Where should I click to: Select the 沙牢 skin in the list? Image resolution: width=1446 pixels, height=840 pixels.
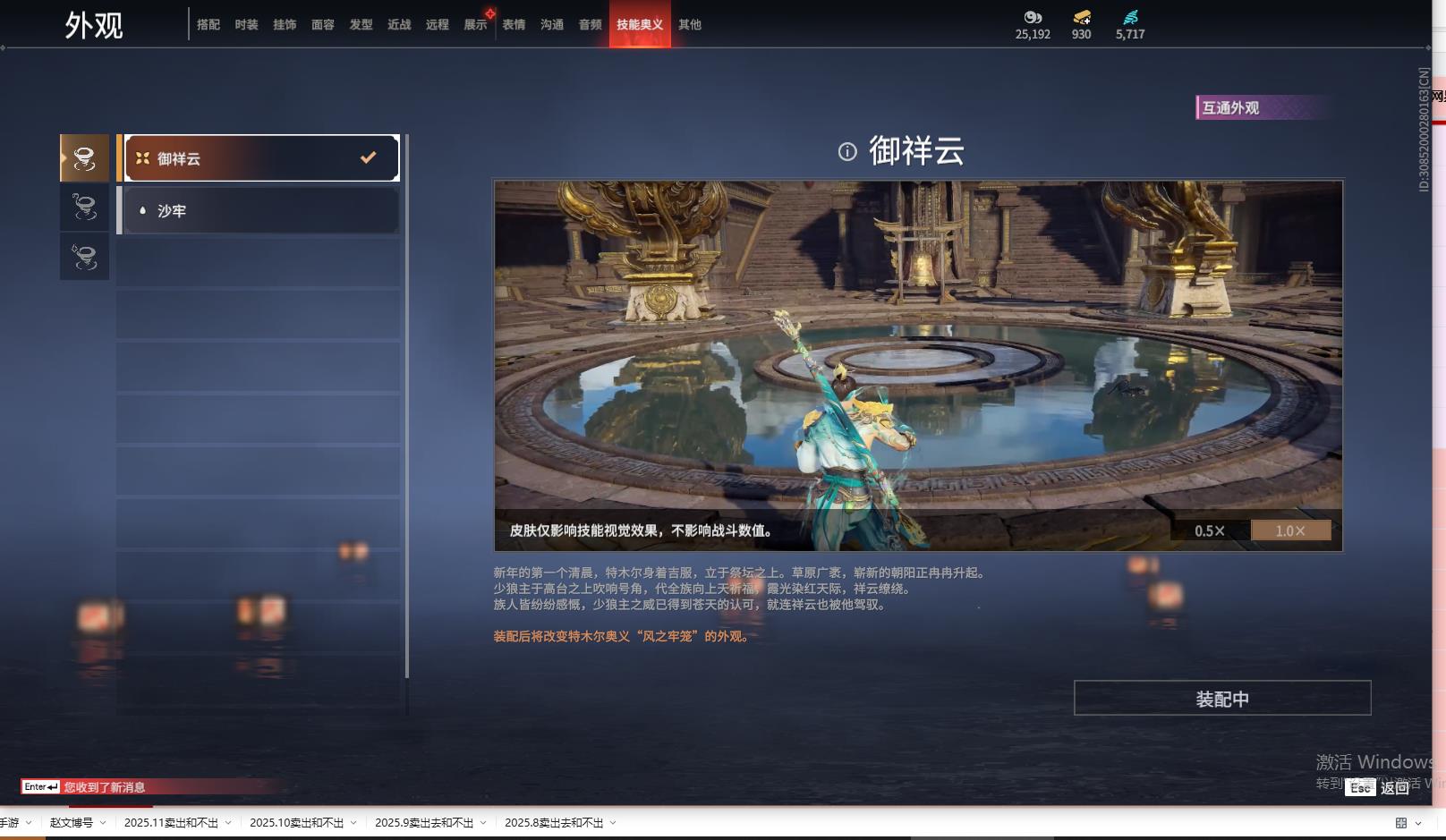point(259,211)
